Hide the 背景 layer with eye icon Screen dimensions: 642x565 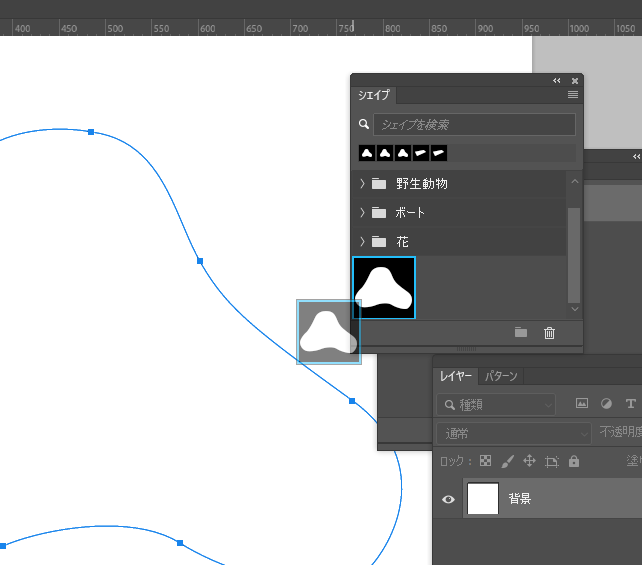tap(448, 499)
